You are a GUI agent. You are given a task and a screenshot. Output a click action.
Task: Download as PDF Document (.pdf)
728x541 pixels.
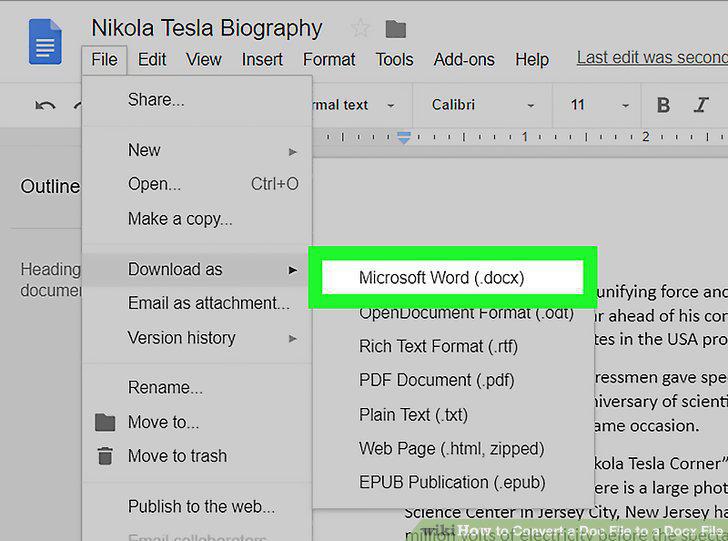pos(454,380)
